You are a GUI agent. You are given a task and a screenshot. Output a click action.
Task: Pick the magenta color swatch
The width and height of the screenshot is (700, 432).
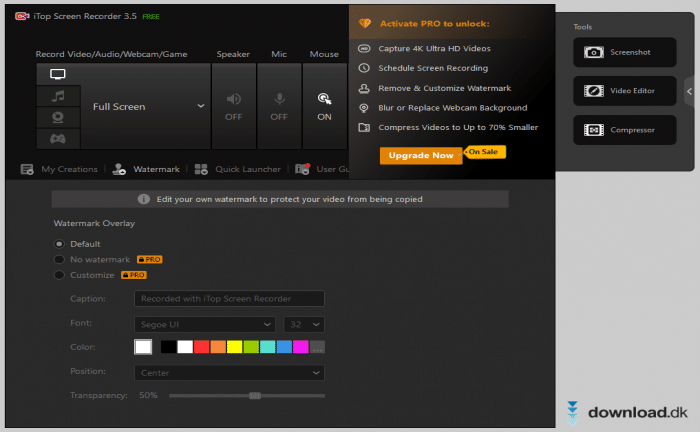point(300,347)
